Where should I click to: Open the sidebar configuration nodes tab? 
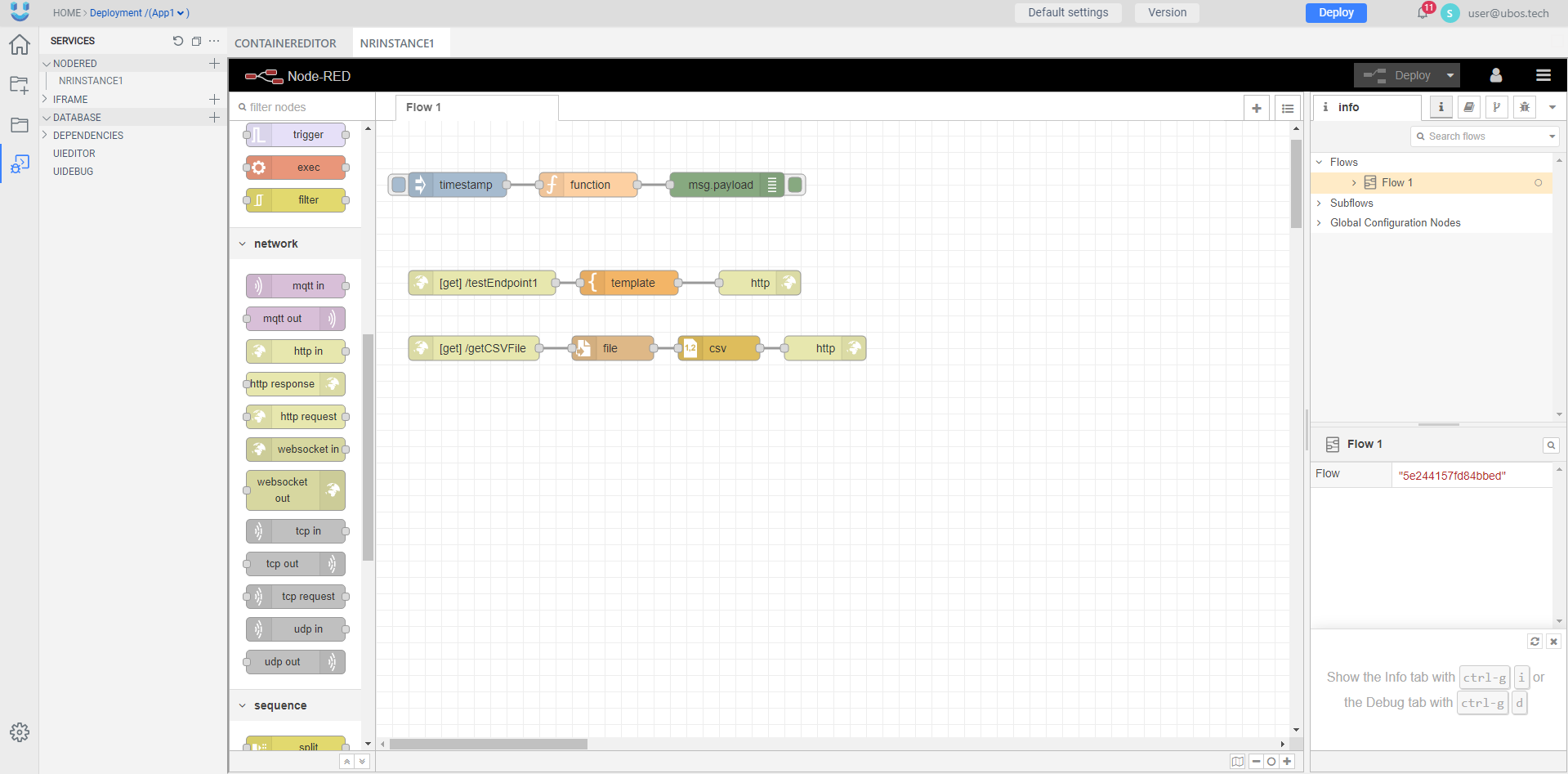1497,107
